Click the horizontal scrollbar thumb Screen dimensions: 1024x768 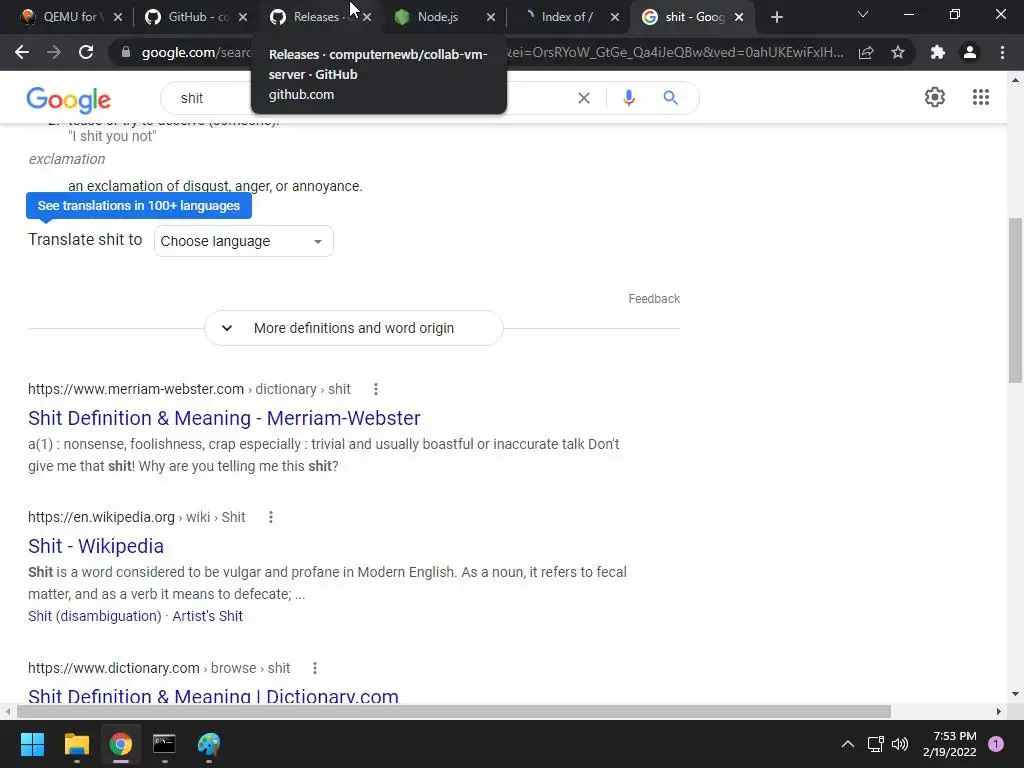pos(454,711)
